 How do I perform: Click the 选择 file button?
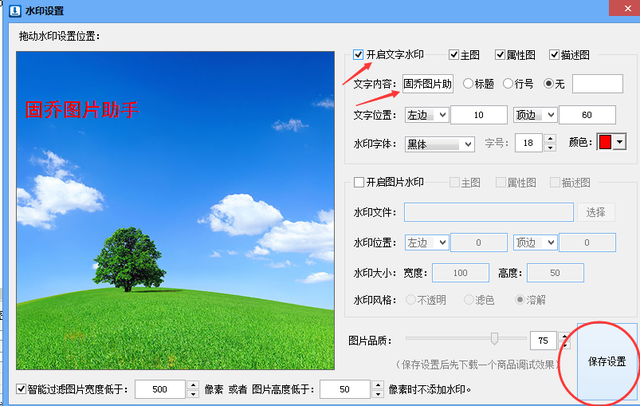[x=596, y=212]
